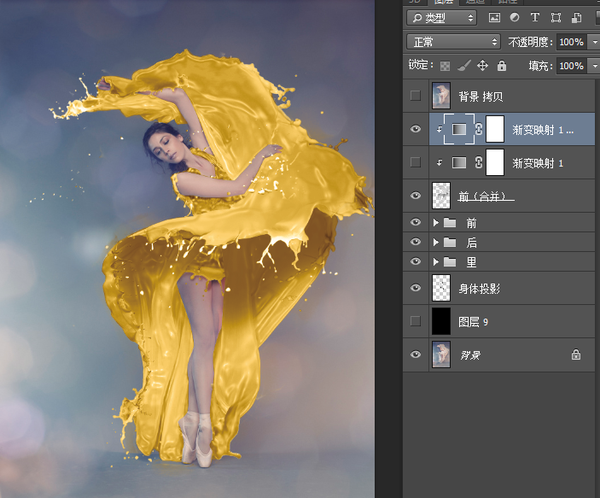The height and width of the screenshot is (498, 600).
Task: Click the lock transparent pixels icon
Action: click(444, 65)
